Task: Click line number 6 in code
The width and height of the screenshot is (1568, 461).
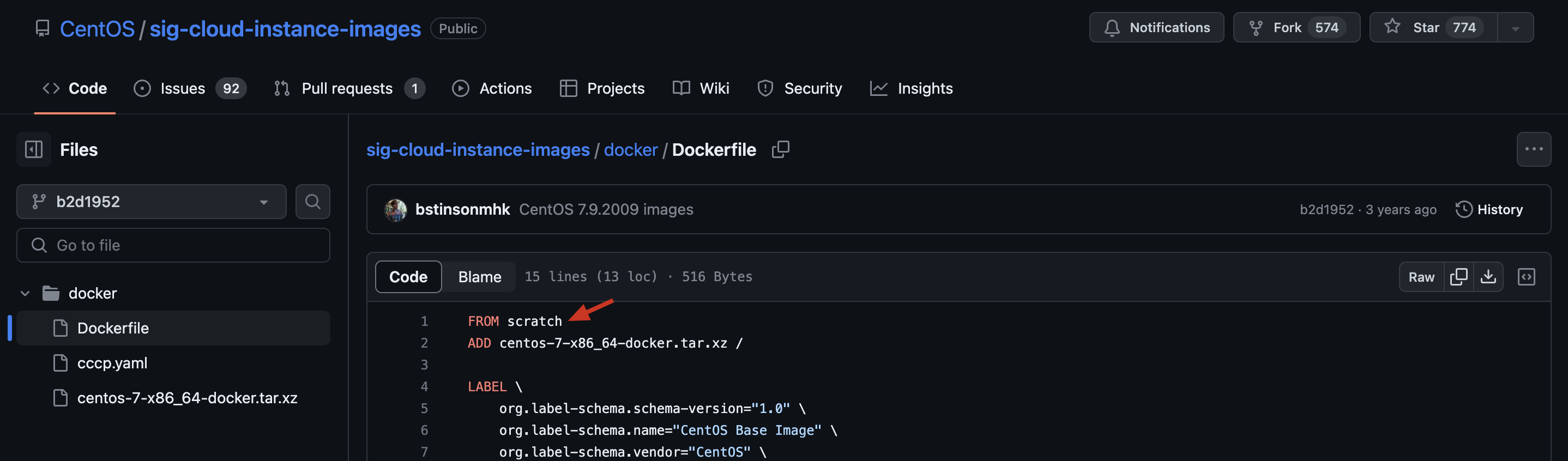Action: [x=424, y=430]
